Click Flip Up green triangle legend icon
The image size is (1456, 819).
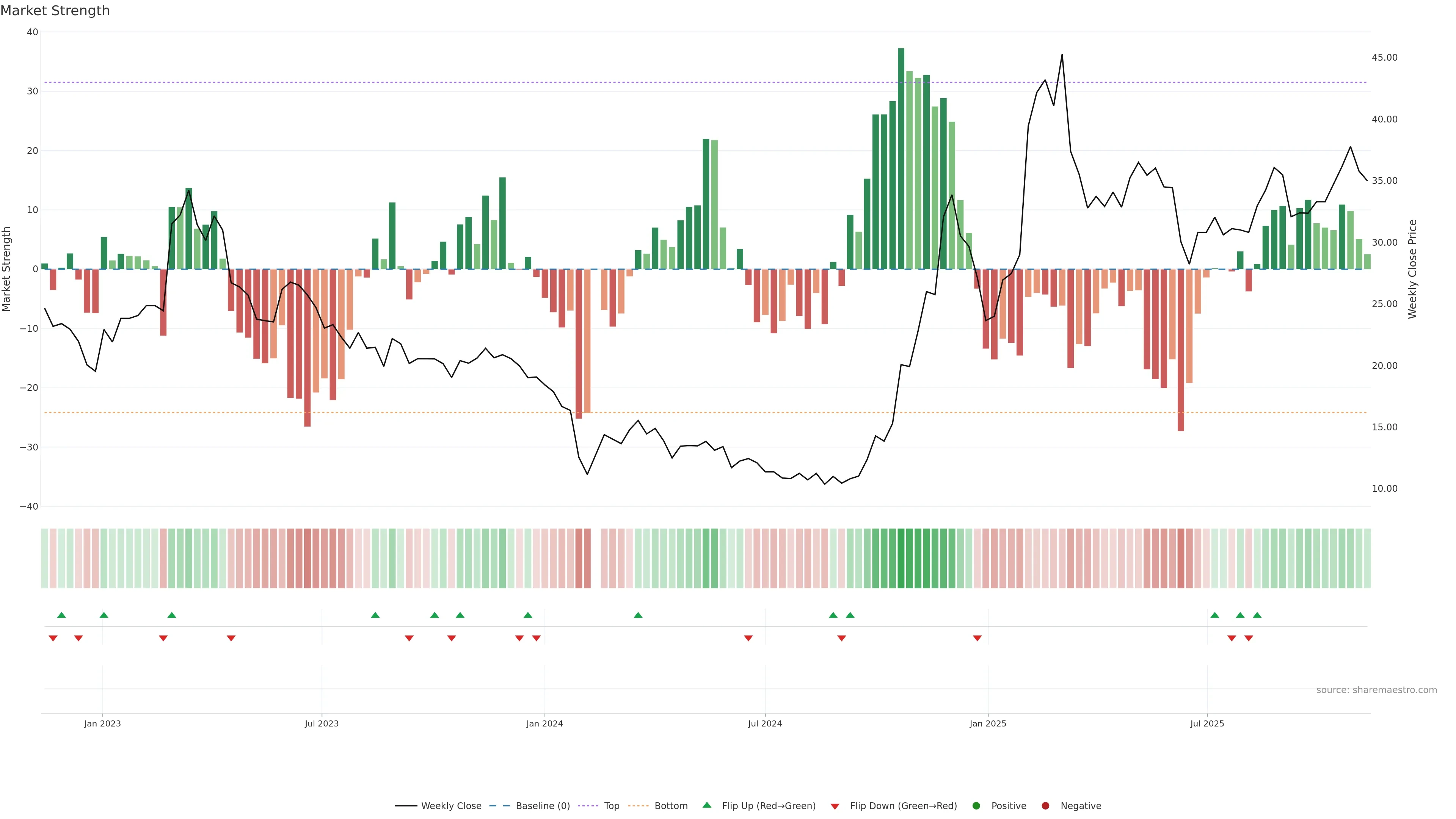pos(706,805)
